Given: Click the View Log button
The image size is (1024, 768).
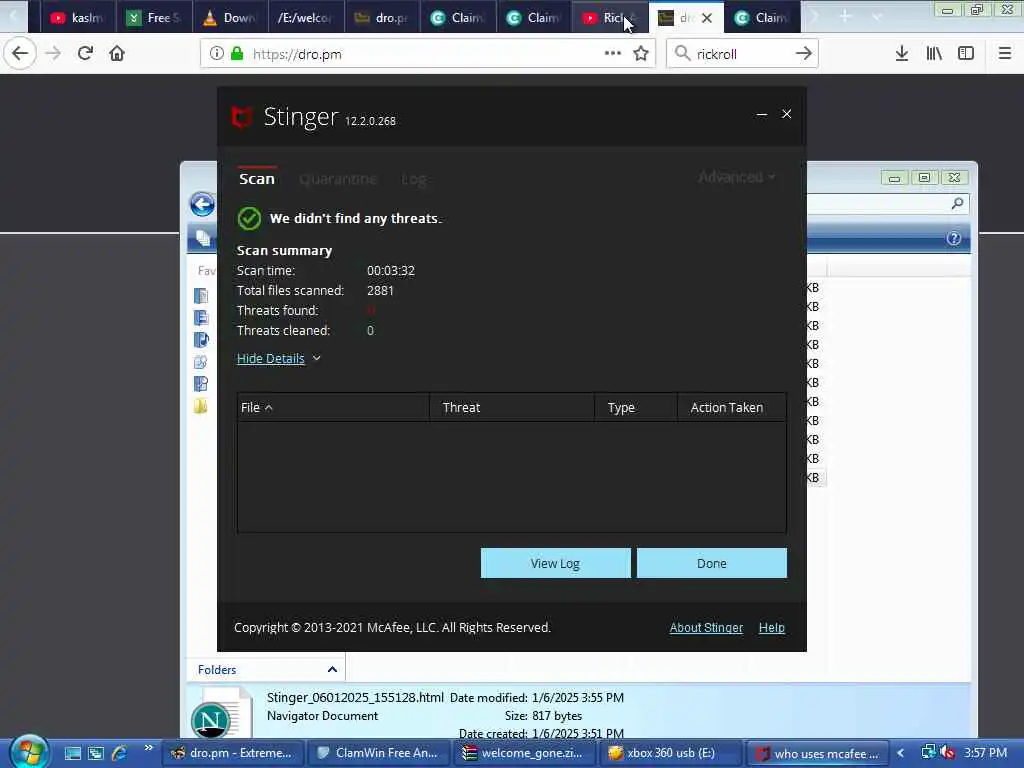Looking at the screenshot, I should (x=556, y=563).
